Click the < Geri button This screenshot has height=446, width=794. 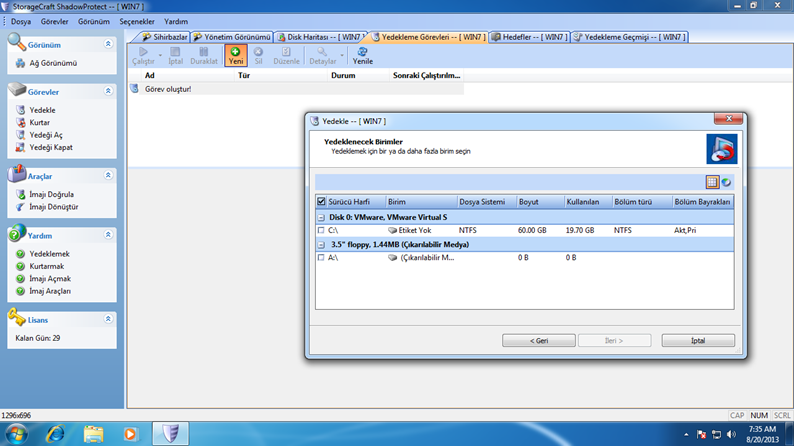point(539,341)
